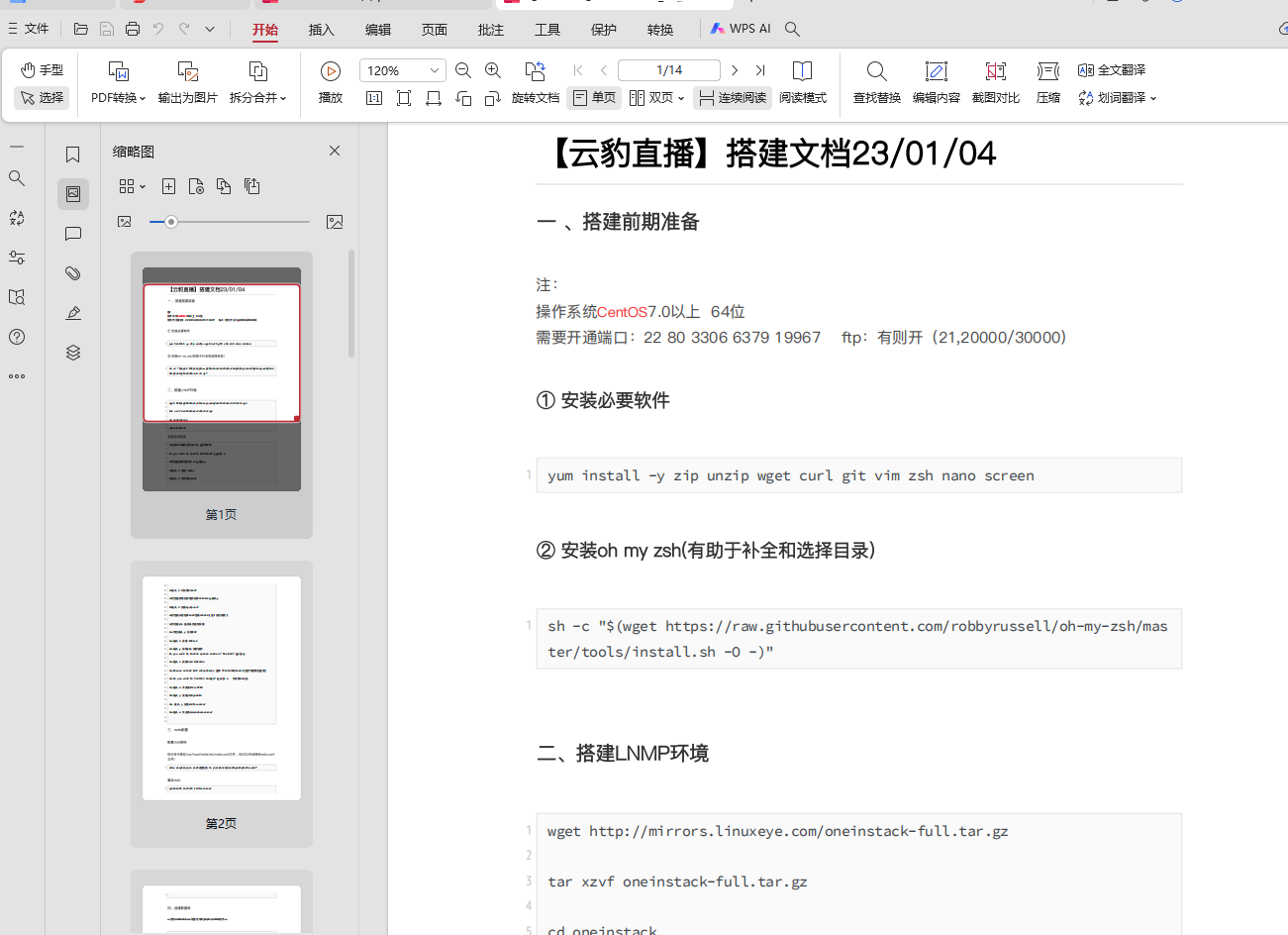The image size is (1288, 935).
Task: Click the open folder icon
Action: coord(81,29)
